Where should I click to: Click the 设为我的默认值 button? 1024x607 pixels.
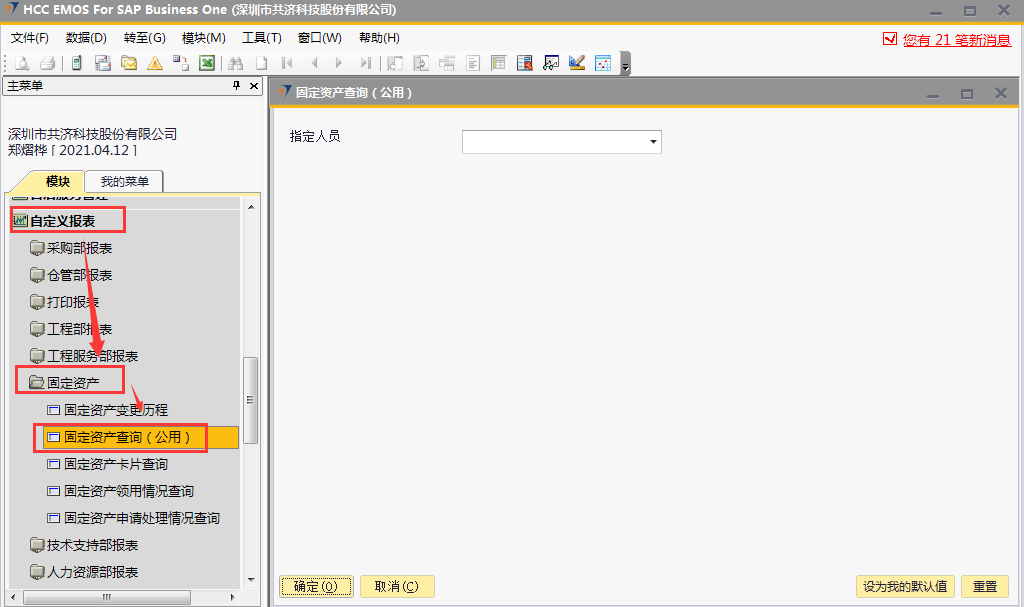[x=904, y=587]
